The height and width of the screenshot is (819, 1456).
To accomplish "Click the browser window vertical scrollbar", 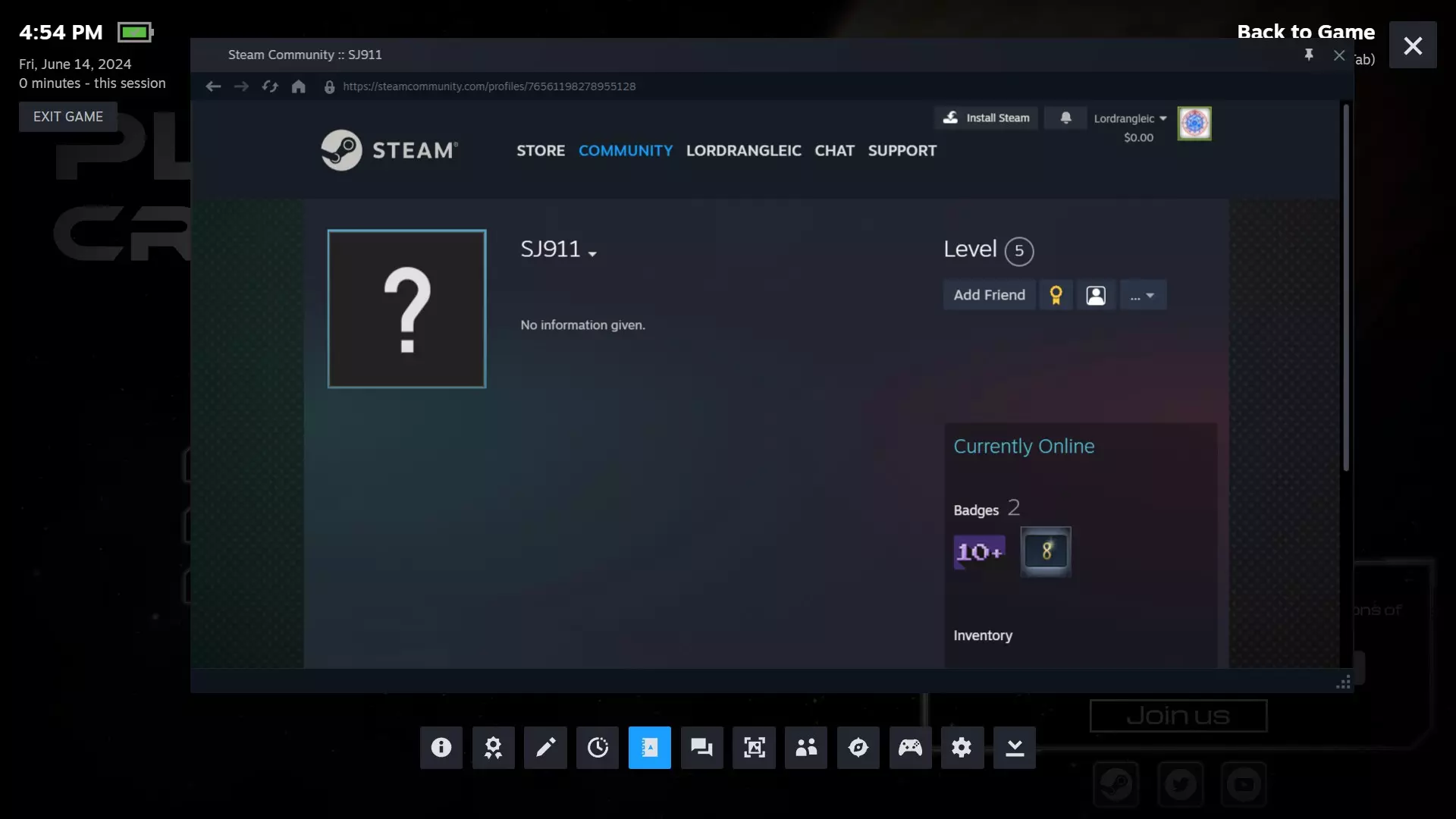I will tap(1346, 288).
